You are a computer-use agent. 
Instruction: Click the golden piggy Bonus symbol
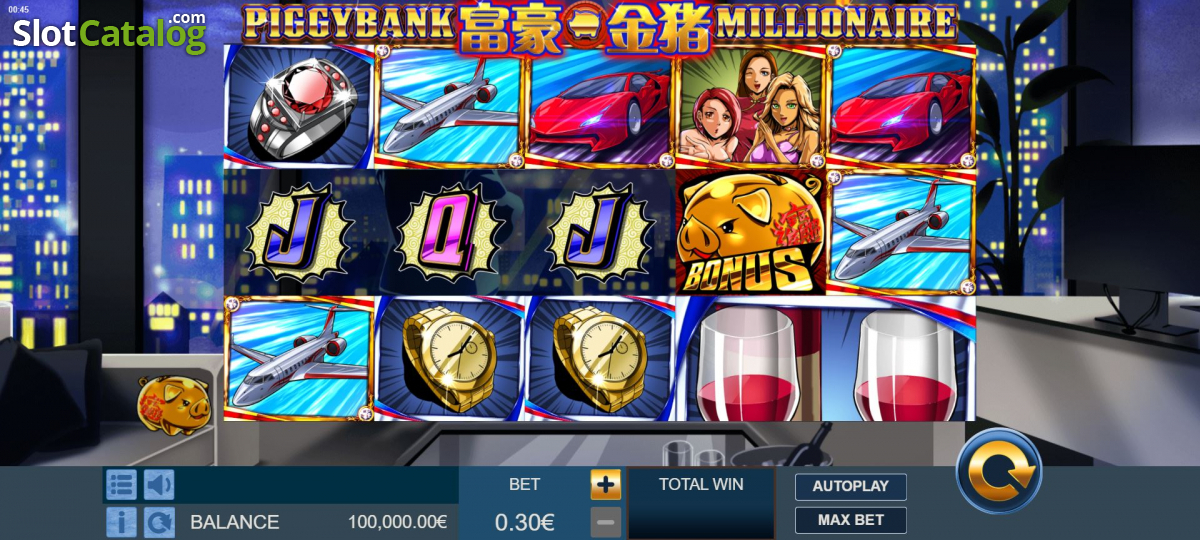pyautogui.click(x=751, y=232)
